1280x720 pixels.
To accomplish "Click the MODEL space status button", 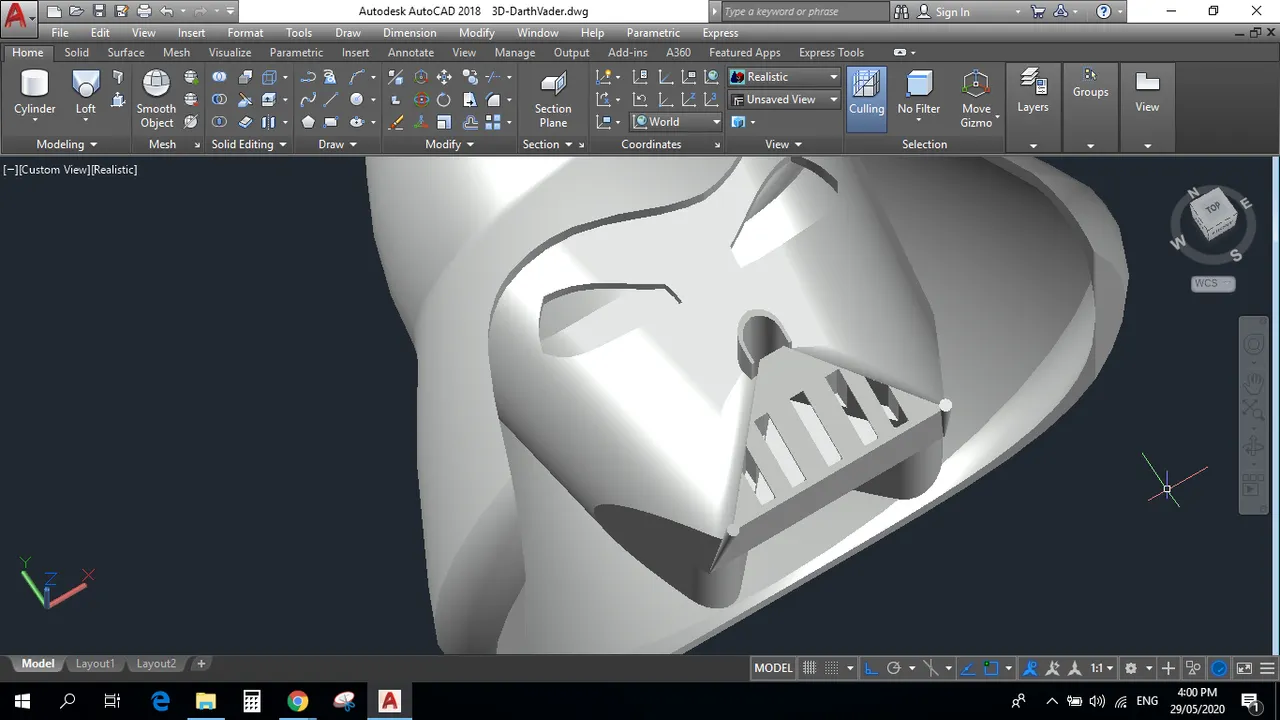I will pyautogui.click(x=773, y=668).
